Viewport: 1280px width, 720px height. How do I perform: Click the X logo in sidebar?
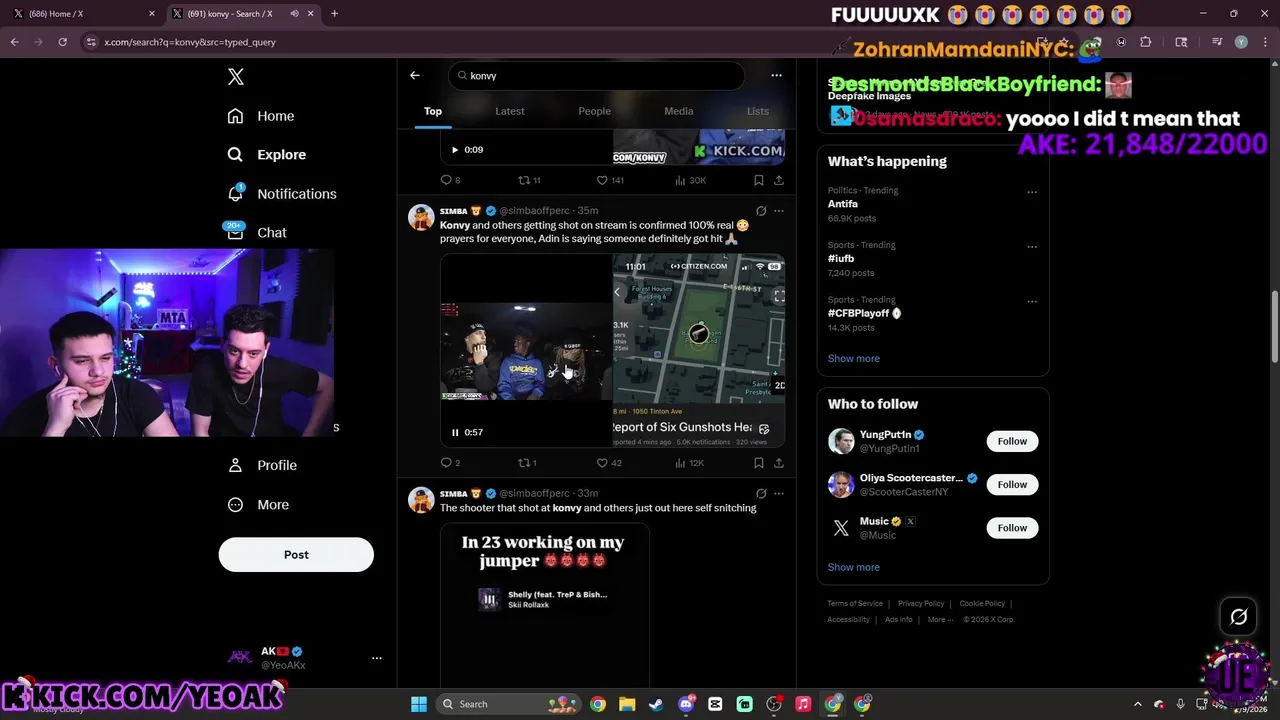236,77
